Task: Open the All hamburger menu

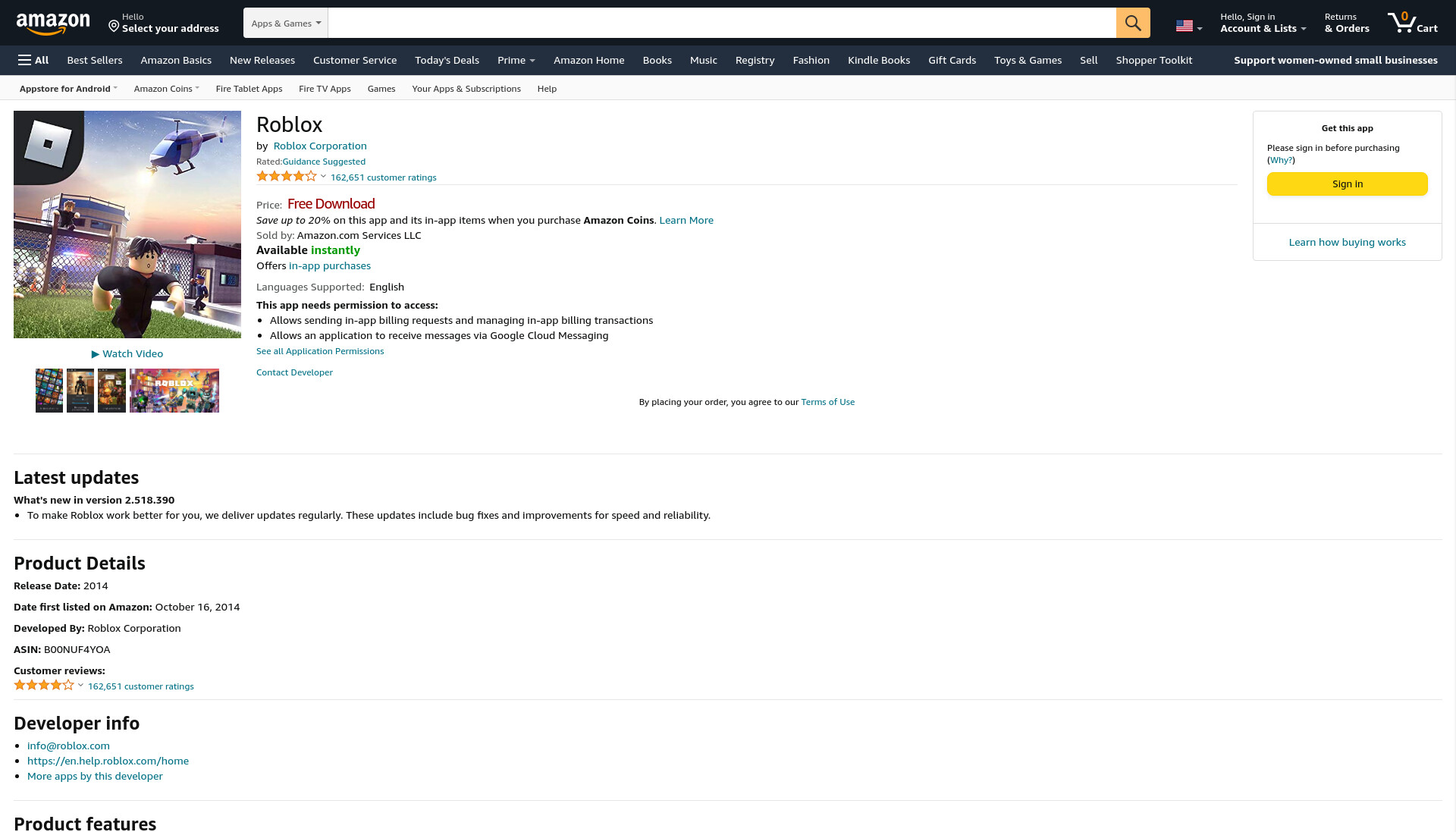Action: (x=33, y=60)
